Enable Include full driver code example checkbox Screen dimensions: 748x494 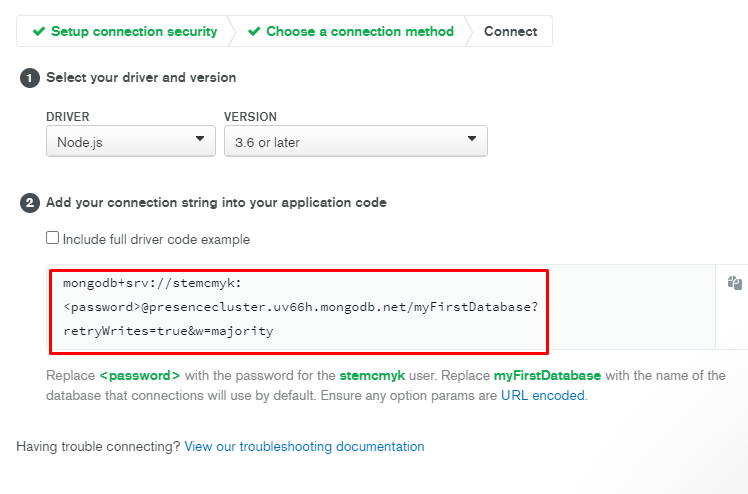pos(52,237)
